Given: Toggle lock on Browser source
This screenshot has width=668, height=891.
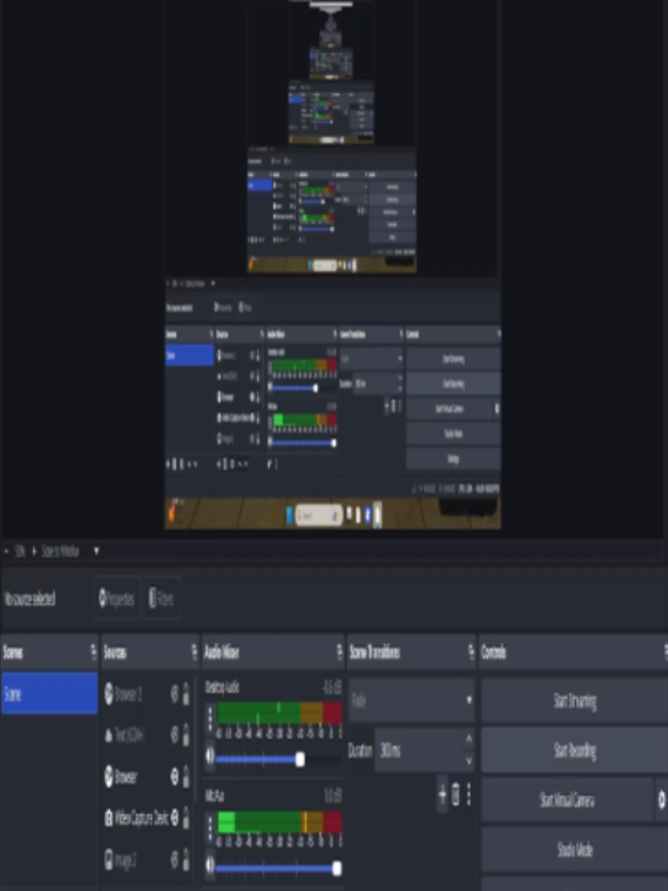Looking at the screenshot, I should 186,776.
